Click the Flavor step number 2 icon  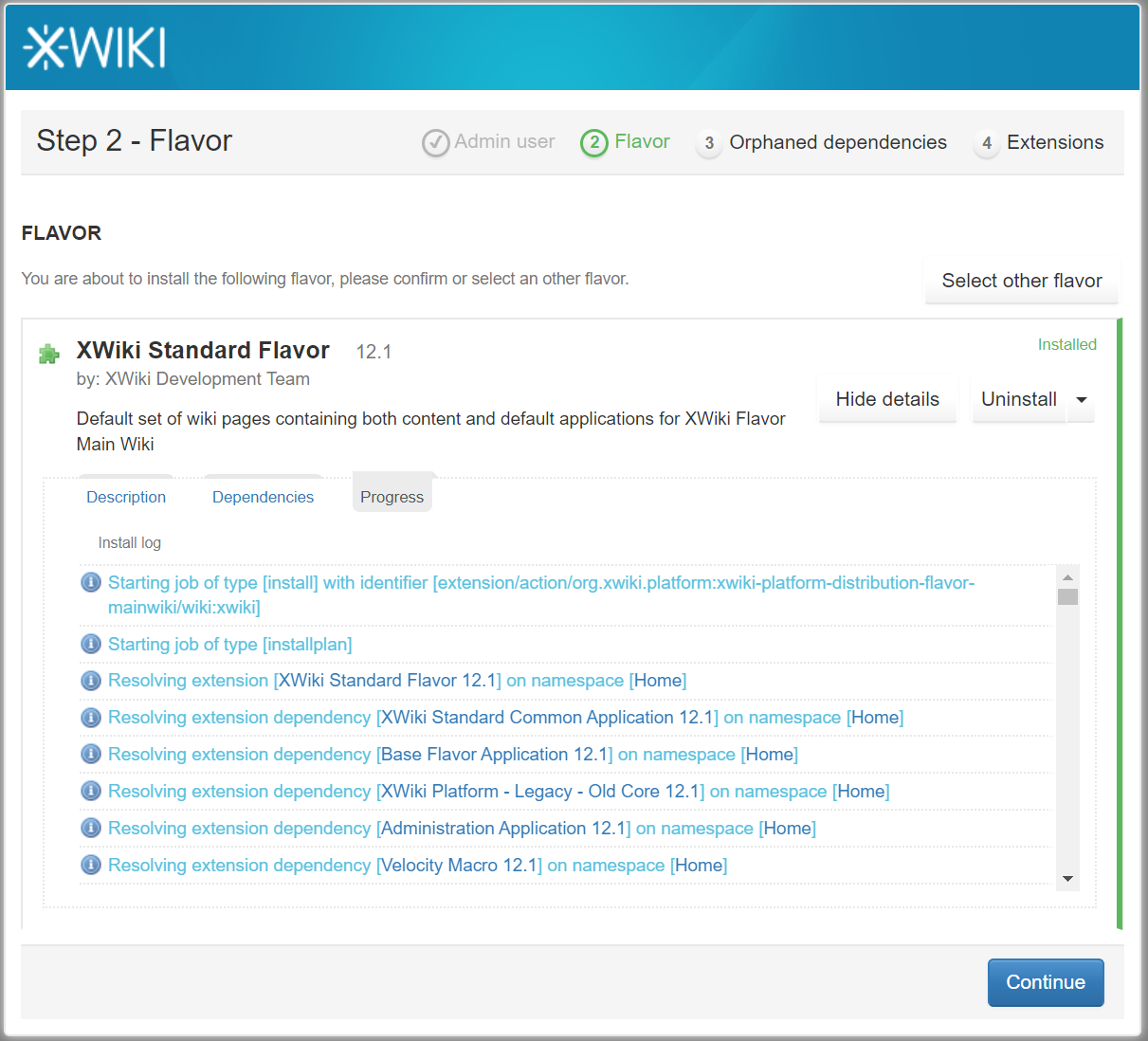tap(594, 143)
